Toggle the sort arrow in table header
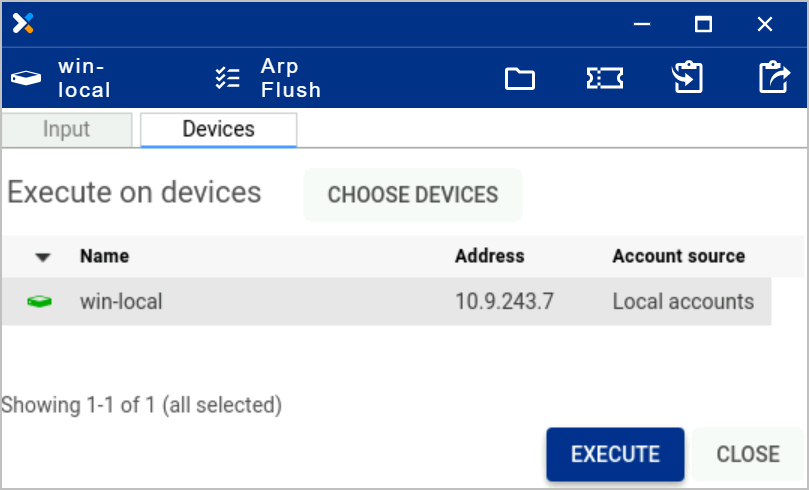 pos(43,257)
